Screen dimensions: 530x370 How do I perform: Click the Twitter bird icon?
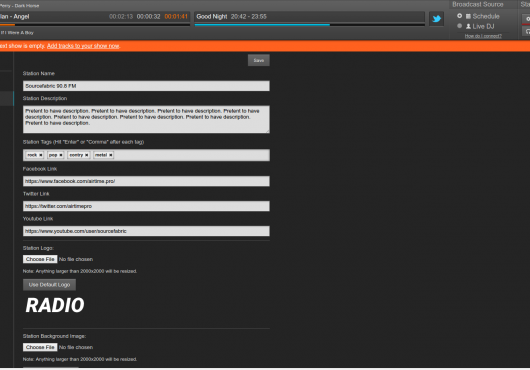pos(436,19)
